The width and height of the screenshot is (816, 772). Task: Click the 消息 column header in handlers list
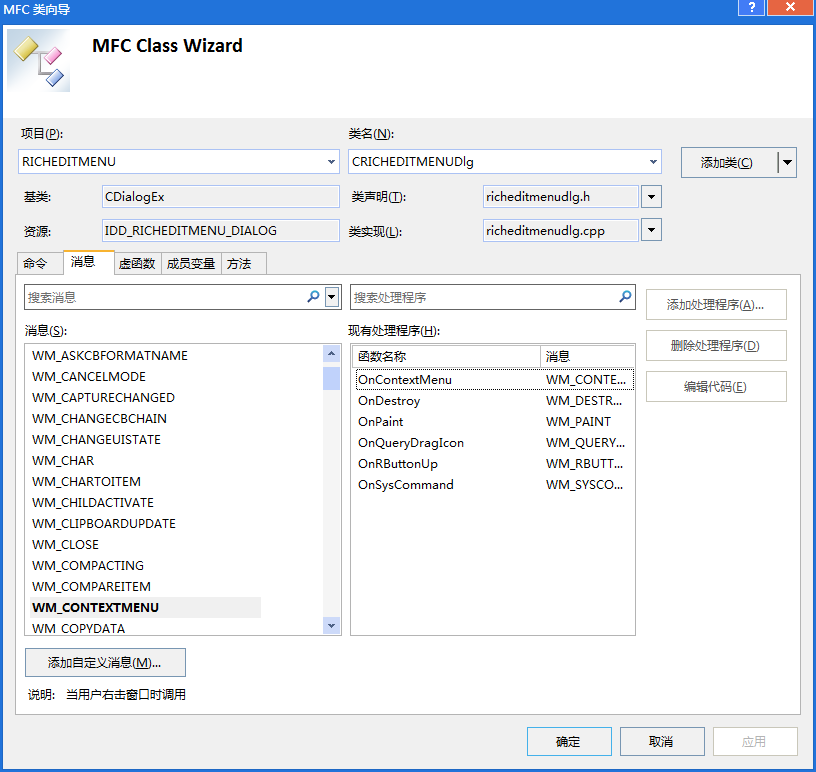pos(587,356)
